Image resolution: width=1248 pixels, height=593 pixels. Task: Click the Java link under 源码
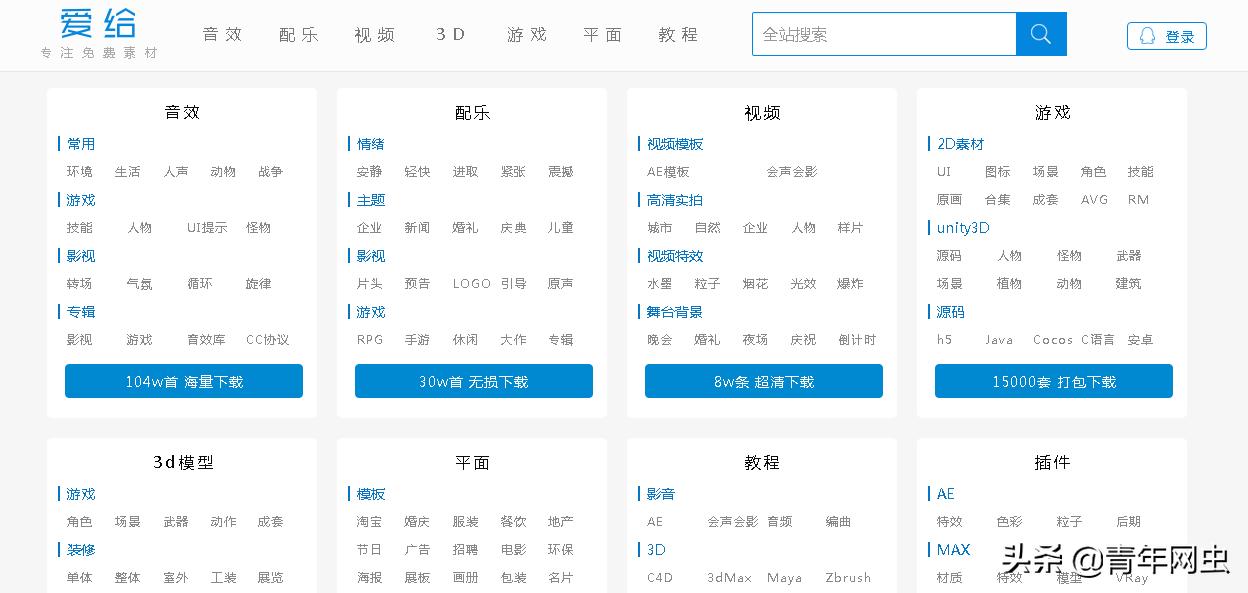coord(999,339)
